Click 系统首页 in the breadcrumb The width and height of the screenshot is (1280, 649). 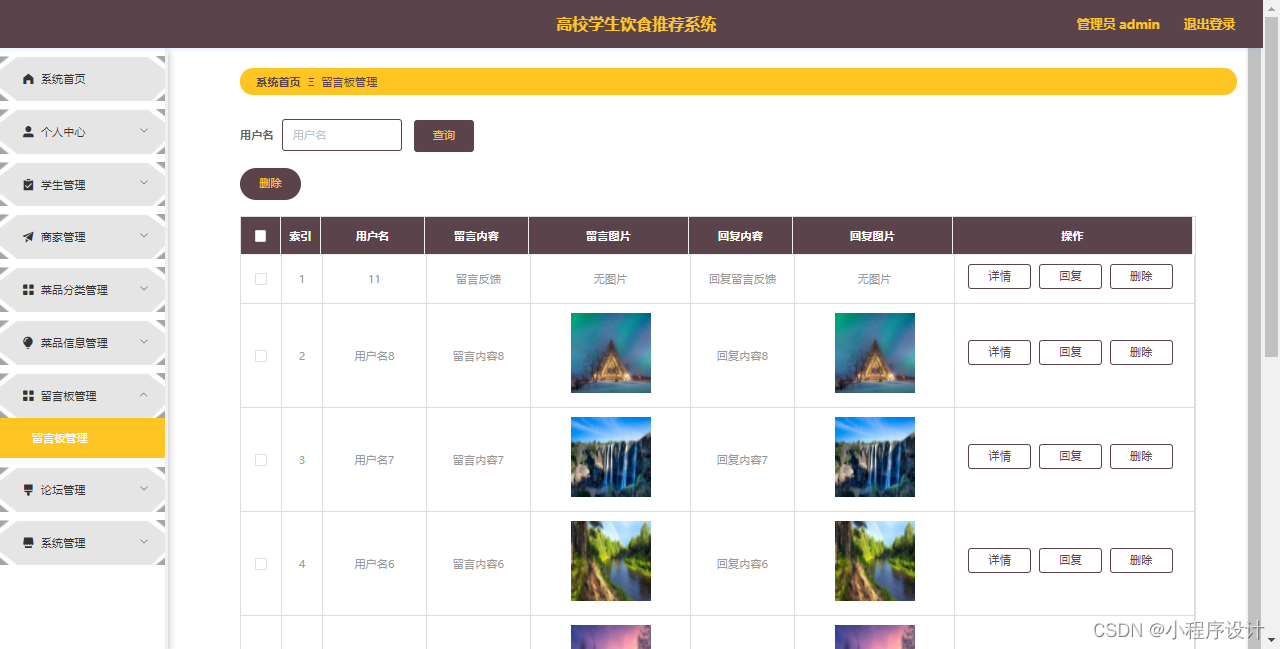coord(278,82)
